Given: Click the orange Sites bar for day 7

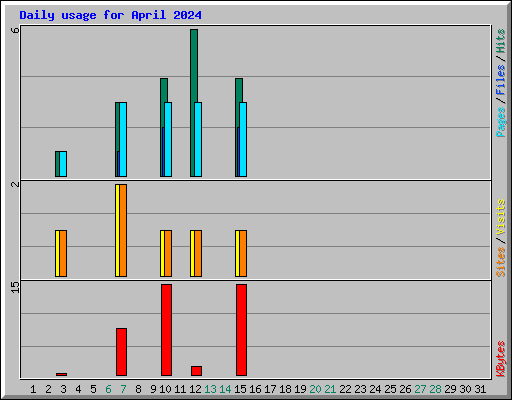Looking at the screenshot, I should [123, 230].
